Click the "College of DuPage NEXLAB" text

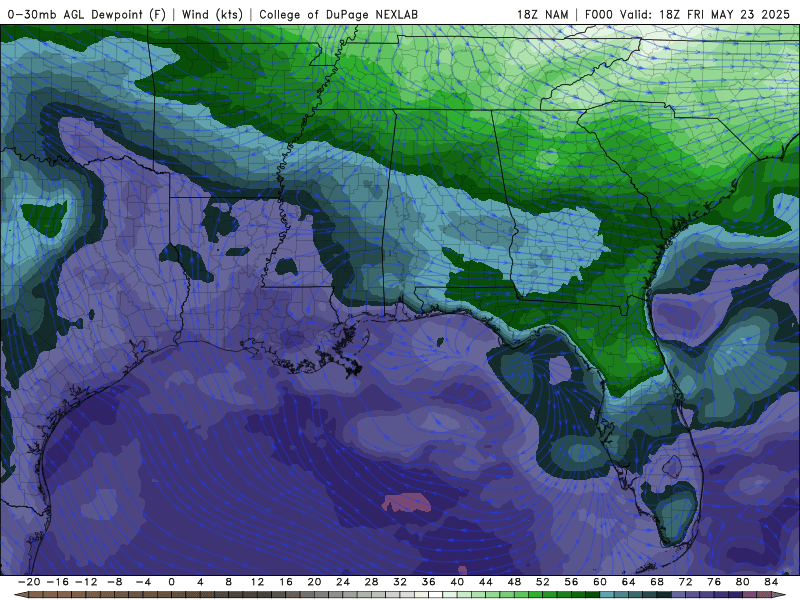(x=338, y=14)
